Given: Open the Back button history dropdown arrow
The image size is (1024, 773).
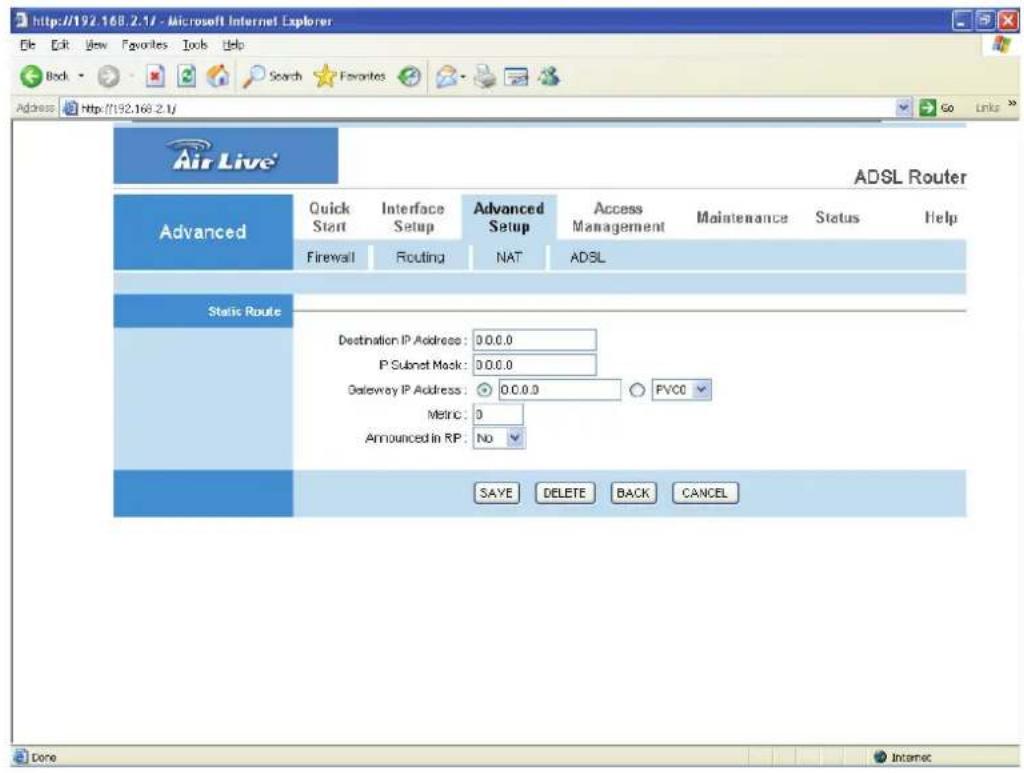Looking at the screenshot, I should point(81,76).
